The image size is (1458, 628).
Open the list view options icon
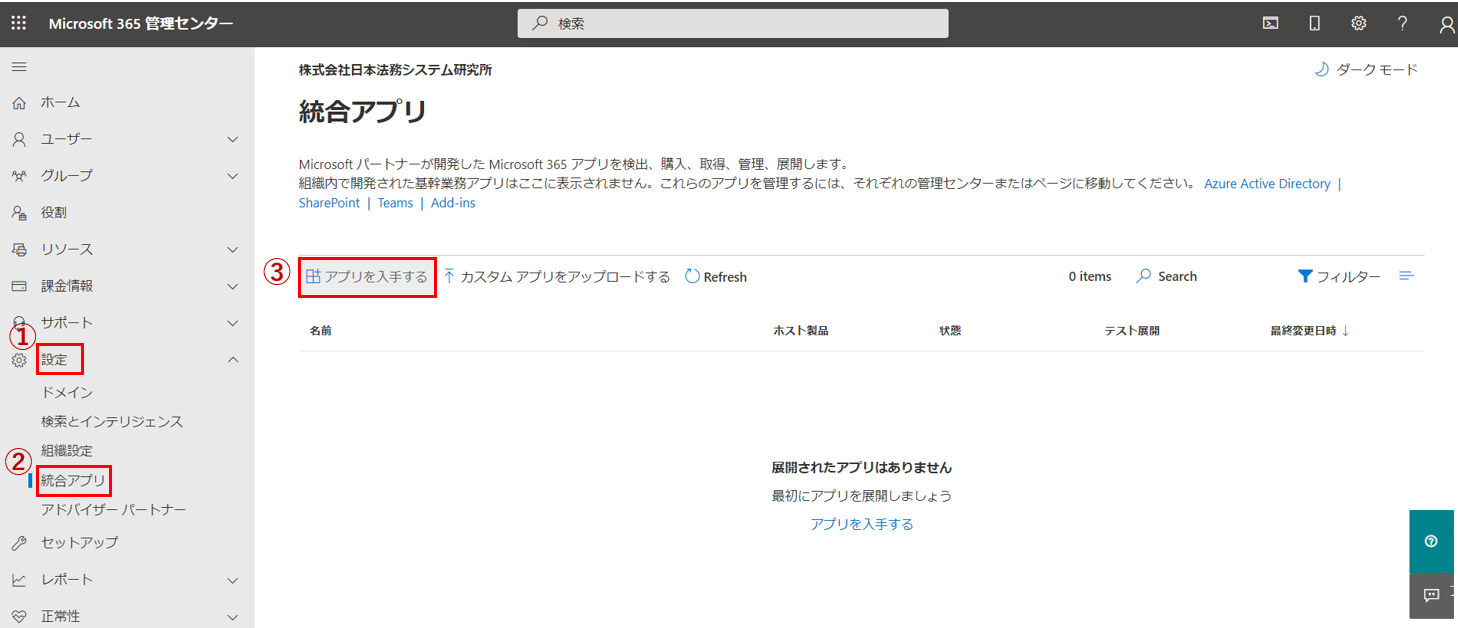1406,277
